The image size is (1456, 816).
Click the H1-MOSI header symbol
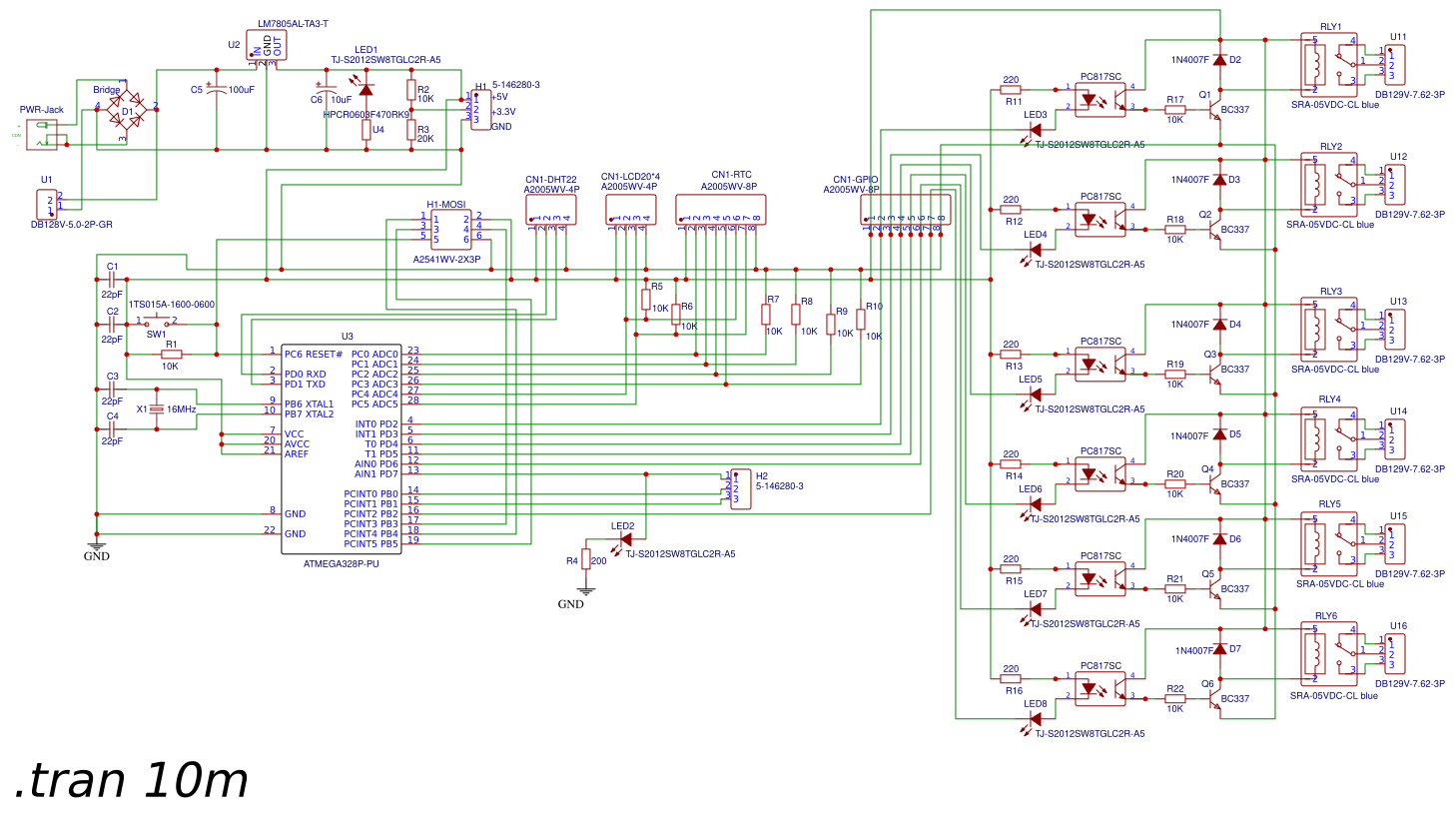click(x=451, y=230)
